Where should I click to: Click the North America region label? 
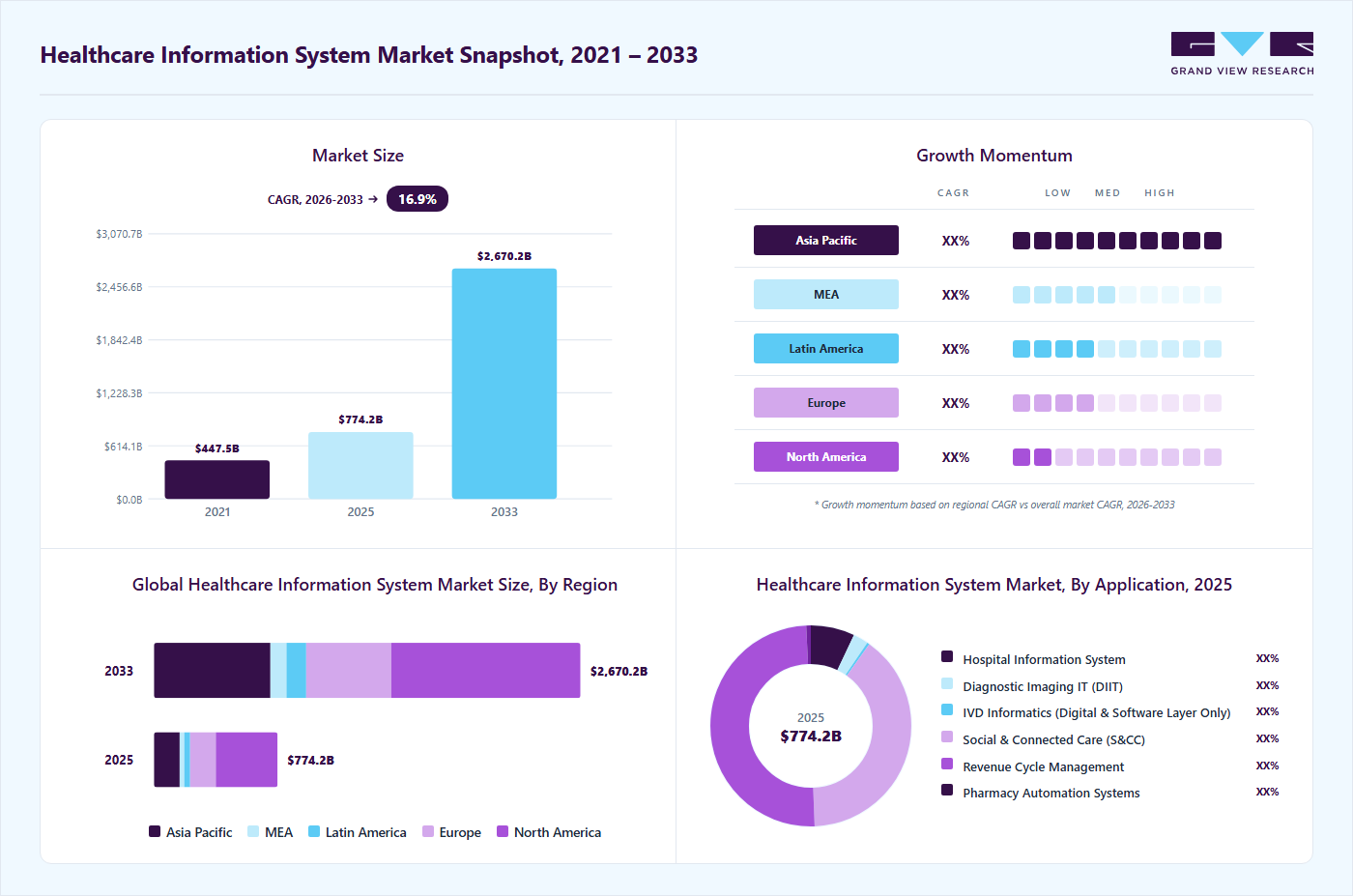pyautogui.click(x=826, y=457)
